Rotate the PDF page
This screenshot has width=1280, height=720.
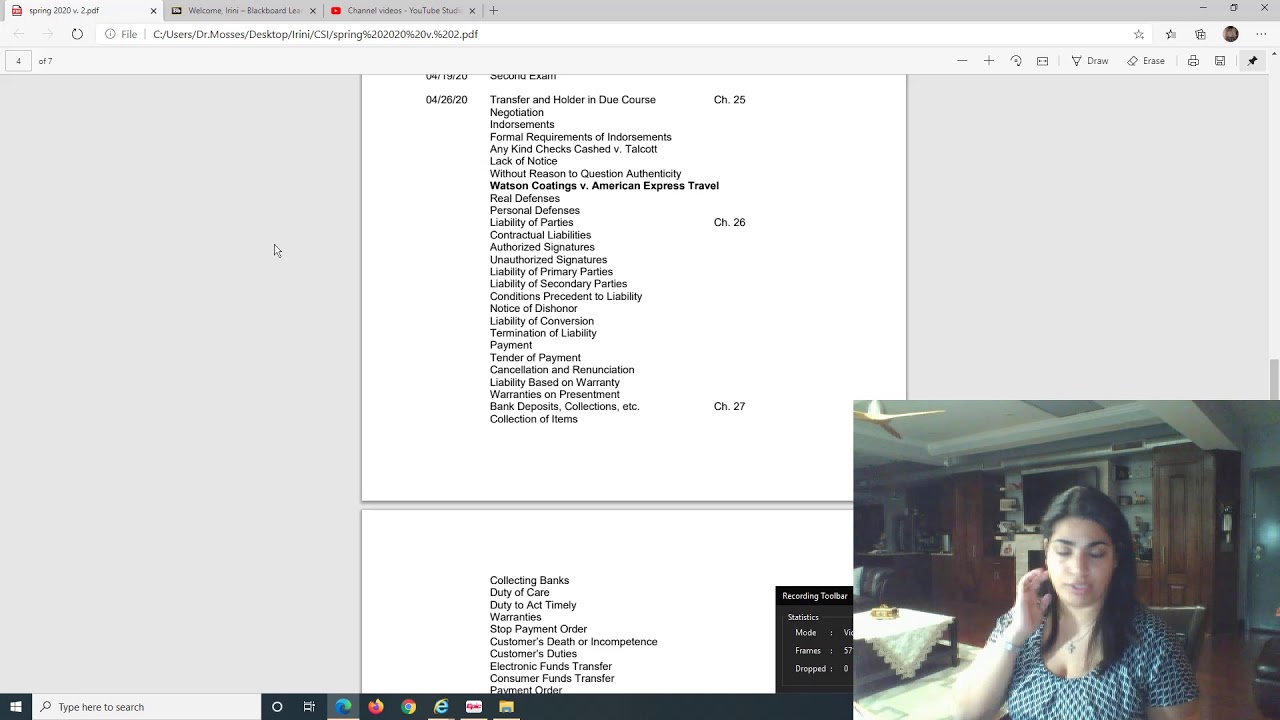click(x=1016, y=61)
